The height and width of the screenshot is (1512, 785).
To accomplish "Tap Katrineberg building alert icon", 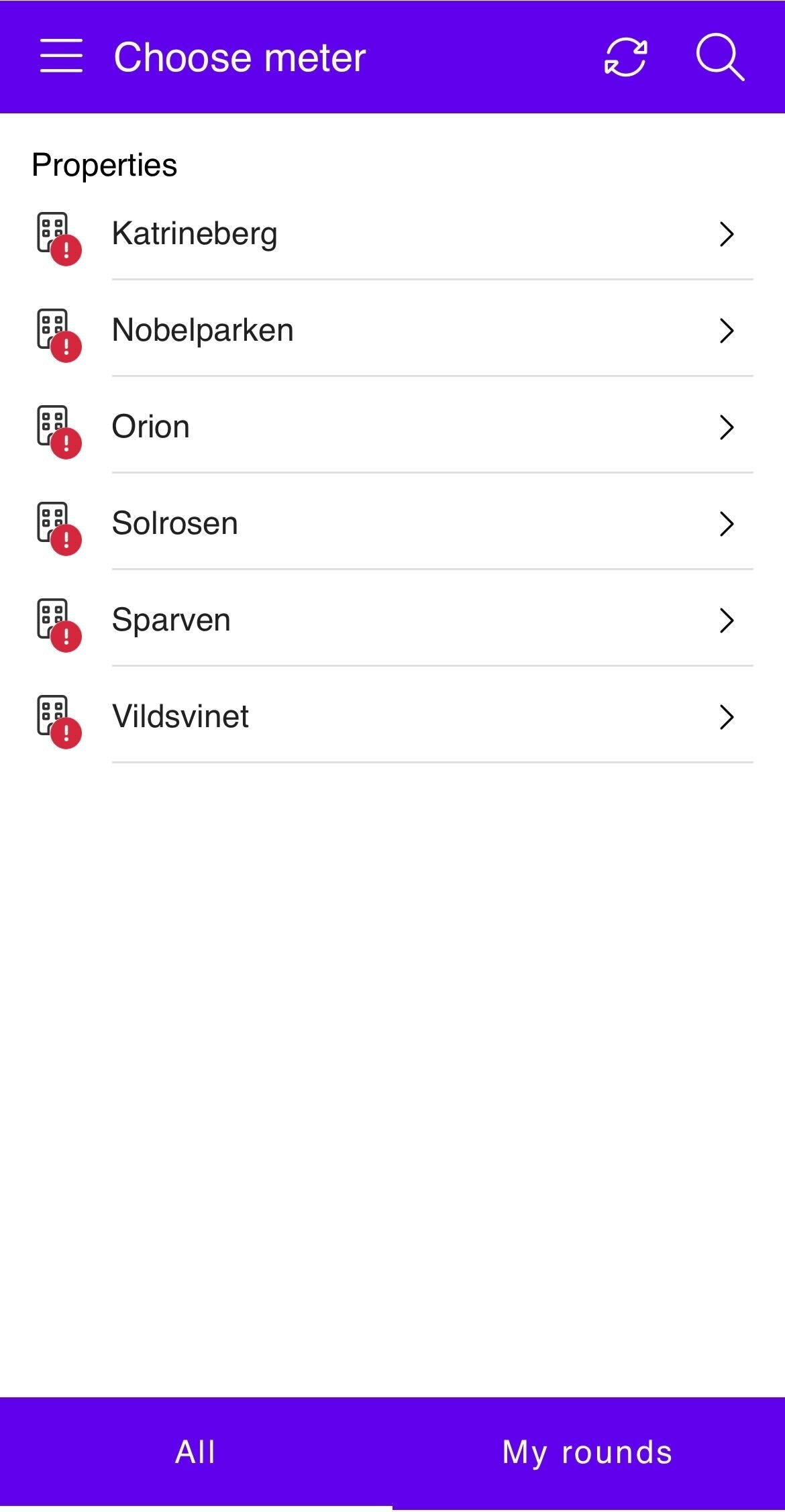I will click(58, 238).
